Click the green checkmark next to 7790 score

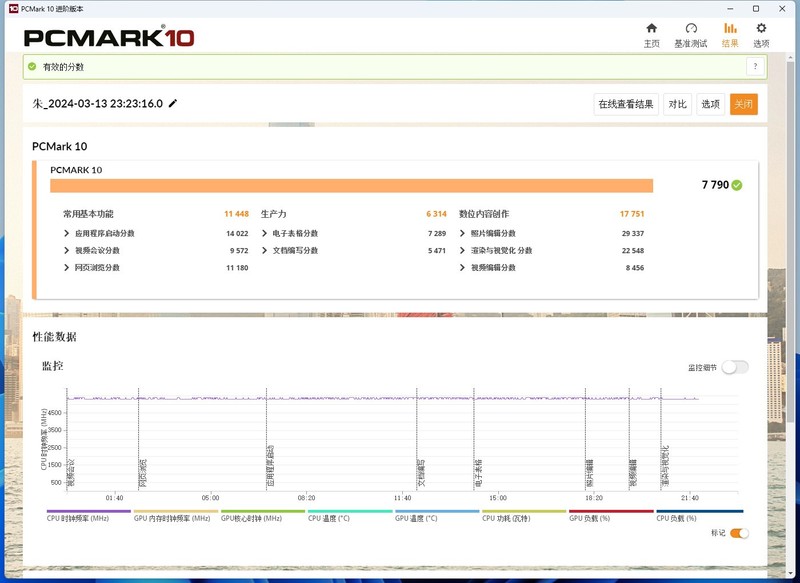point(737,185)
